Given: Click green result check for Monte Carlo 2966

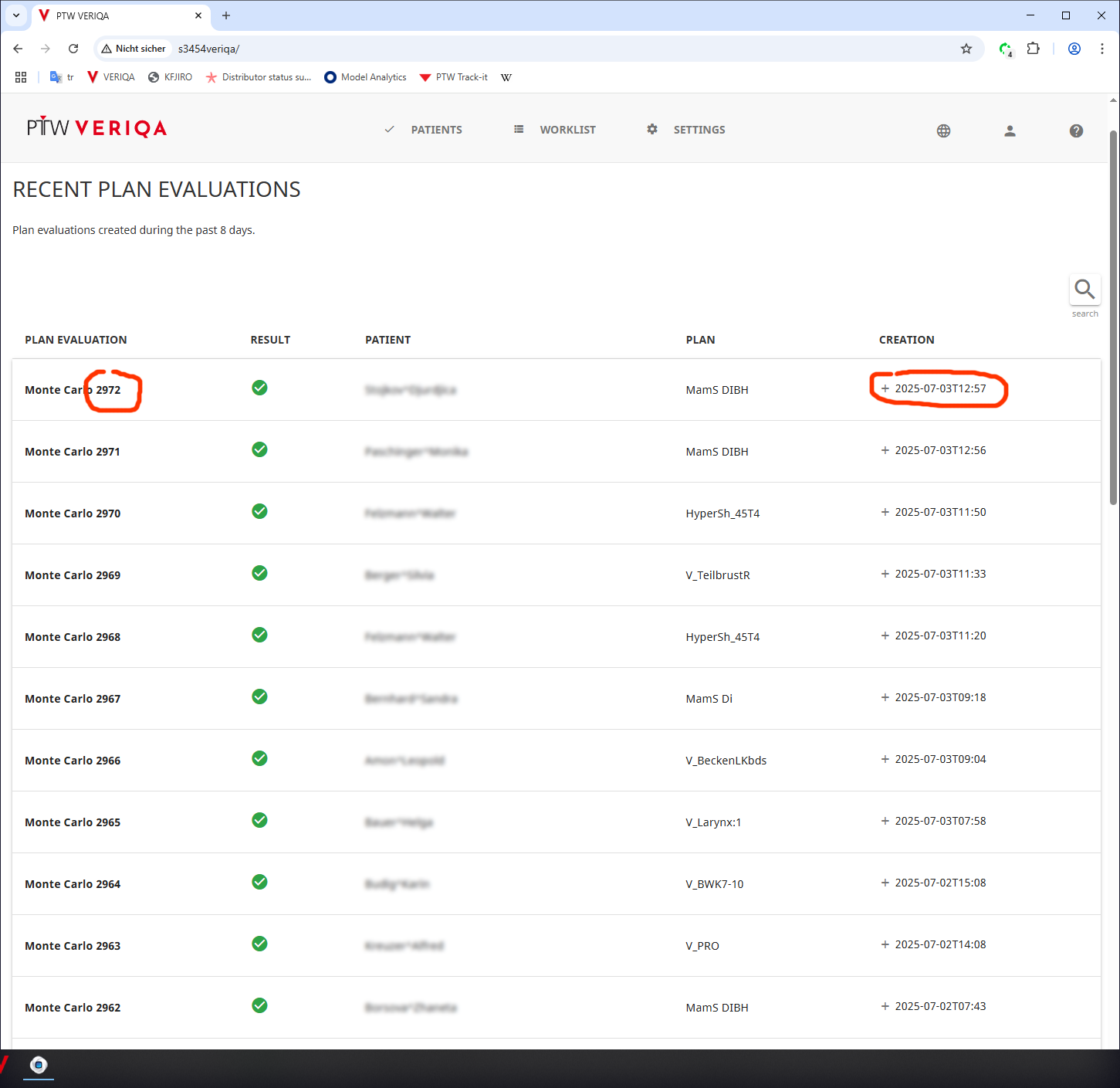Looking at the screenshot, I should 259,758.
